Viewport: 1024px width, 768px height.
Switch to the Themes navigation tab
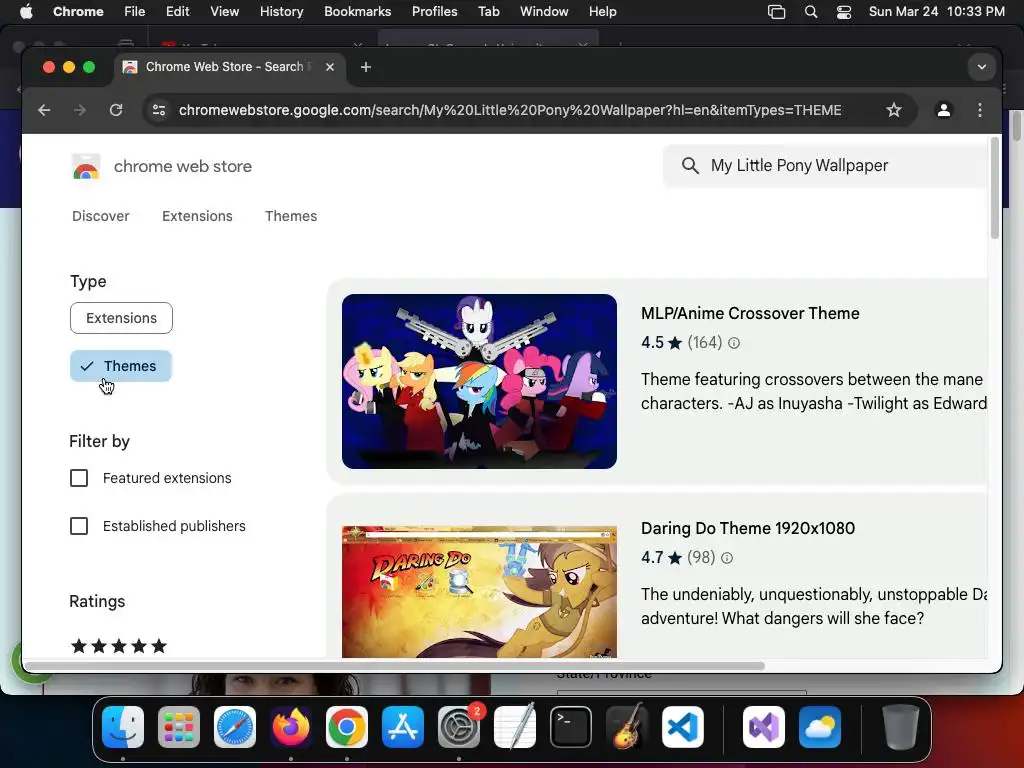(x=291, y=216)
